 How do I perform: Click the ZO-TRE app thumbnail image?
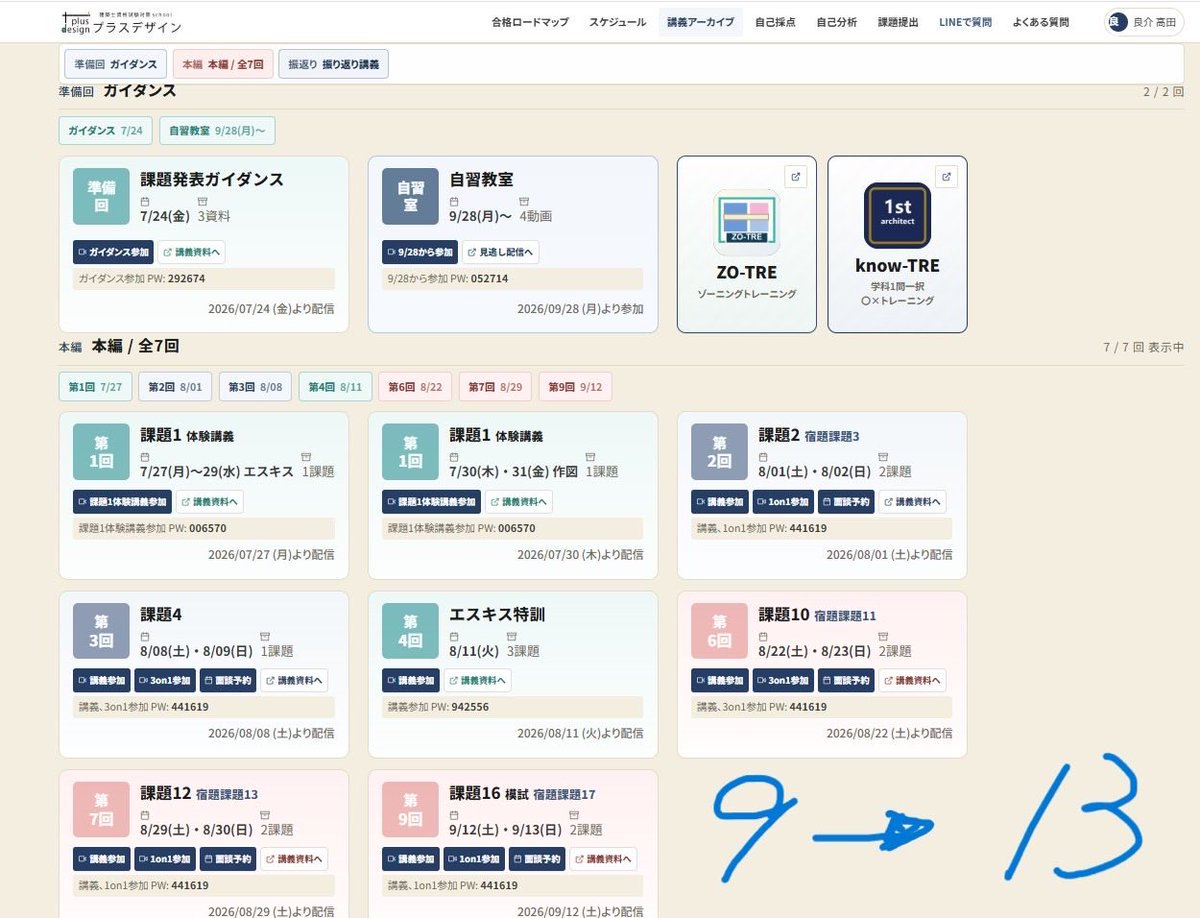pyautogui.click(x=746, y=222)
